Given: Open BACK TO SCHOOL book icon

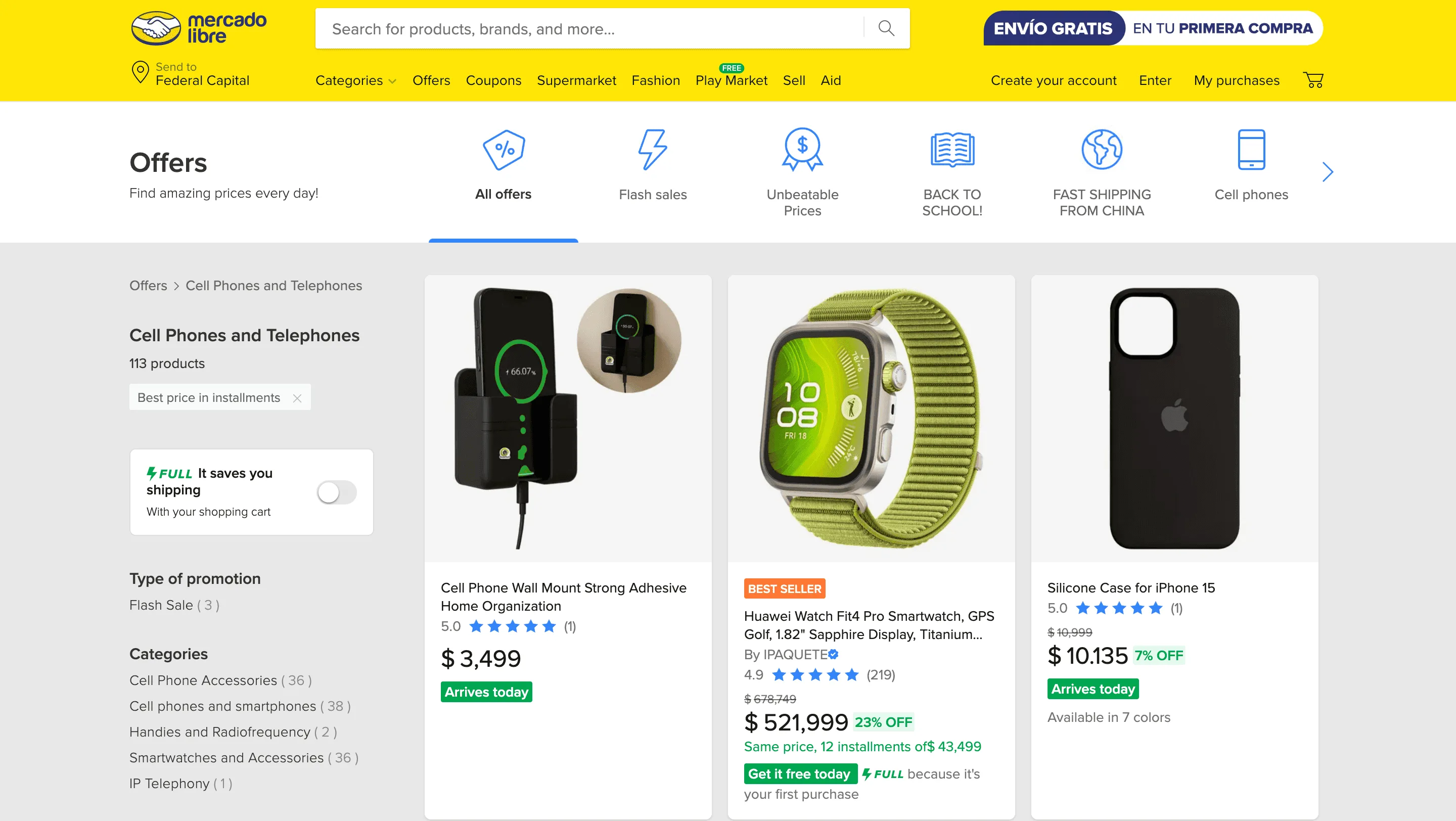Looking at the screenshot, I should 951,151.
